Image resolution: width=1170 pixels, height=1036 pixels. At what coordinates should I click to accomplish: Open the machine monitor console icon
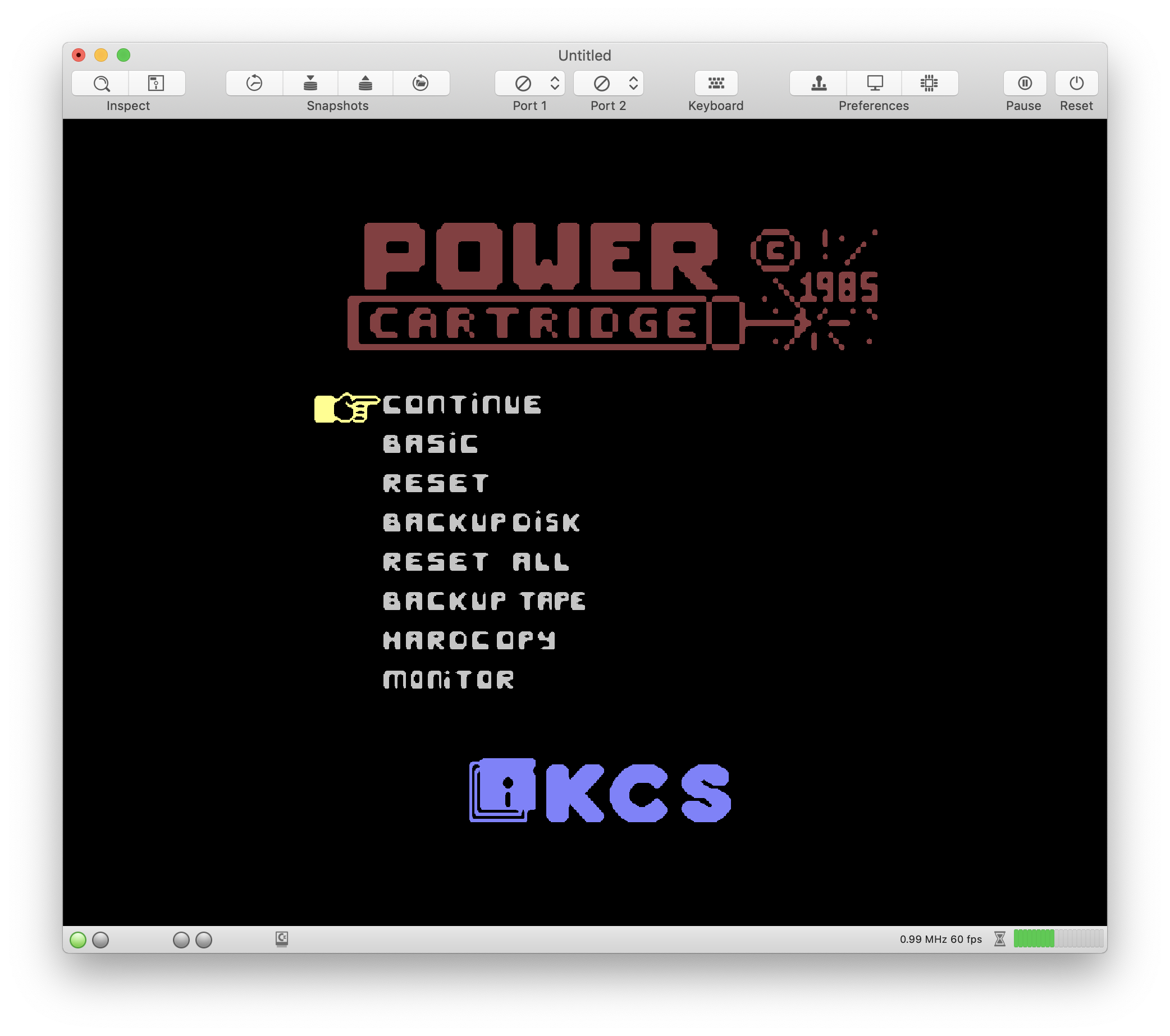(x=156, y=84)
